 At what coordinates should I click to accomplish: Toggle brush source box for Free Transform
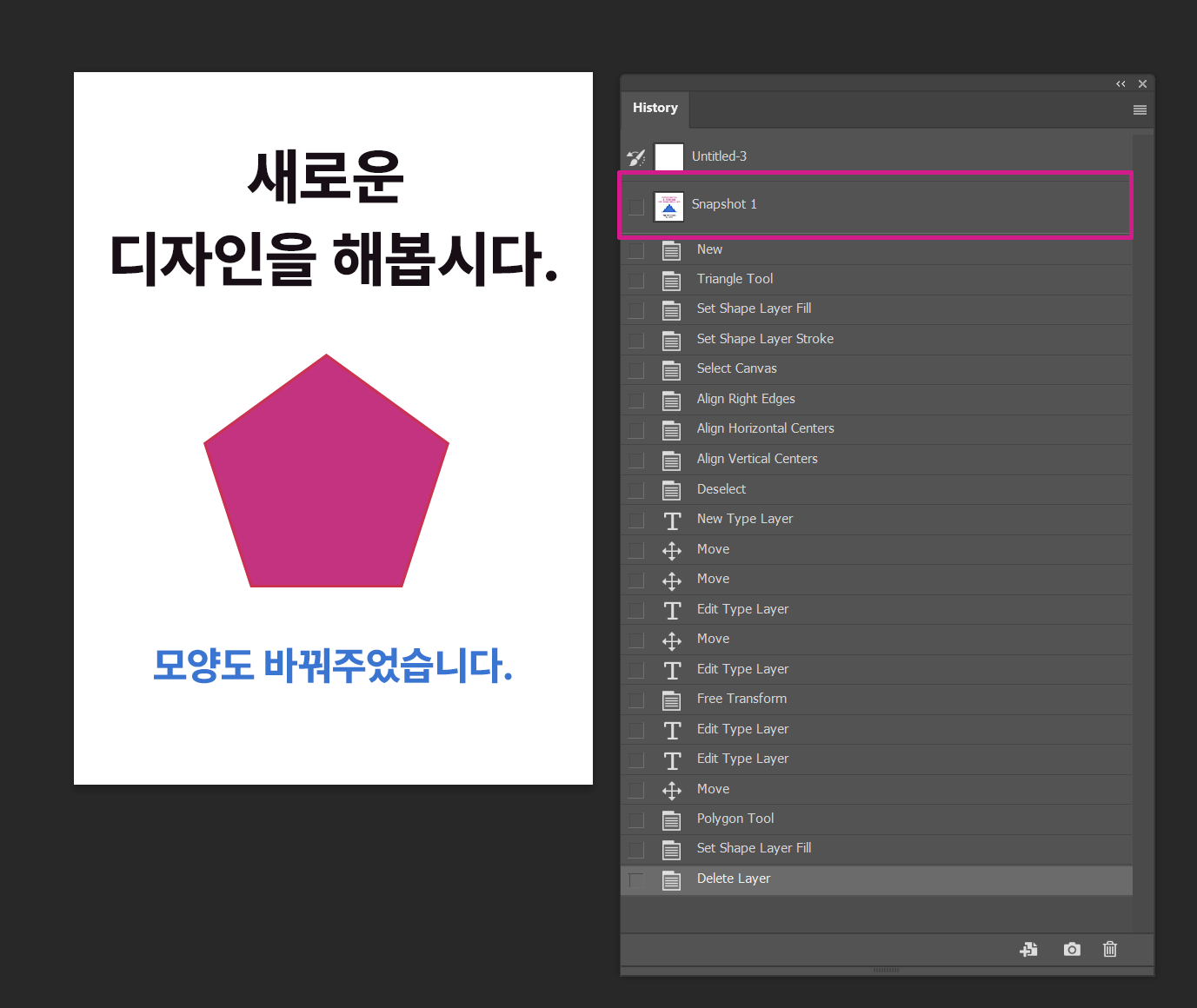(636, 700)
